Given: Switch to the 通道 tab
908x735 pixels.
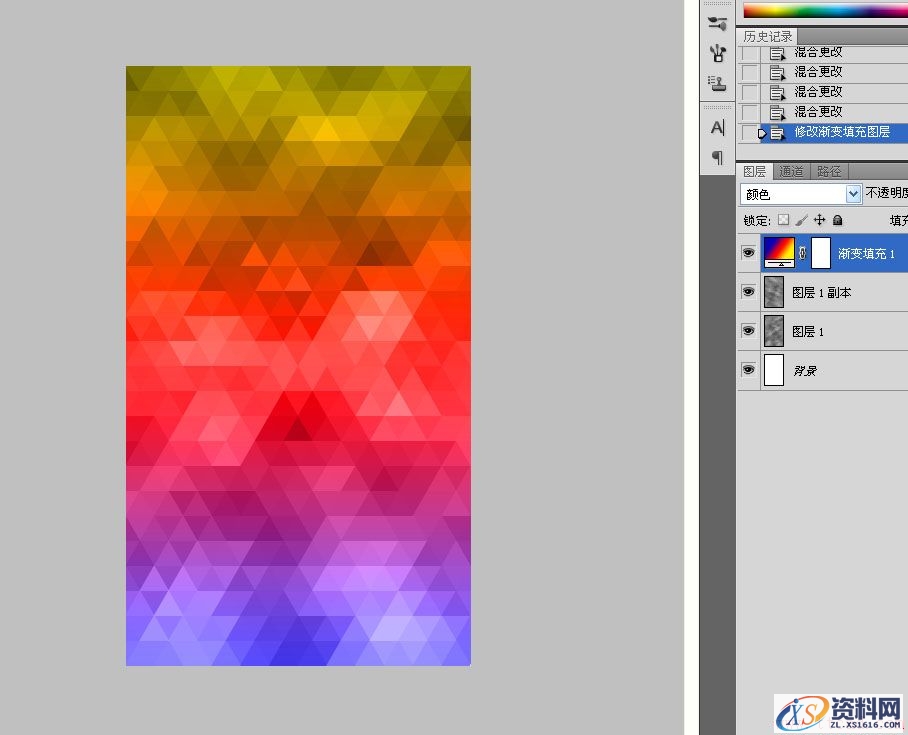Looking at the screenshot, I should click(791, 171).
